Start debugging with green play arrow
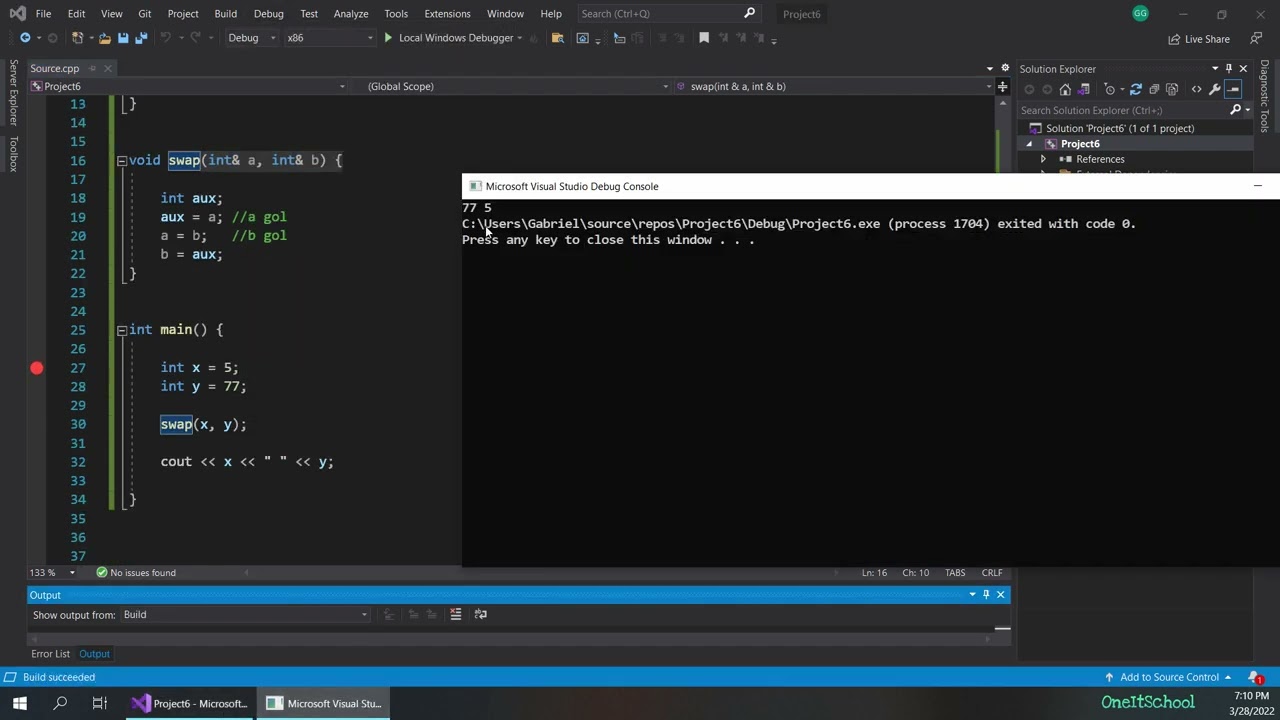Viewport: 1280px width, 720px height. click(x=388, y=38)
